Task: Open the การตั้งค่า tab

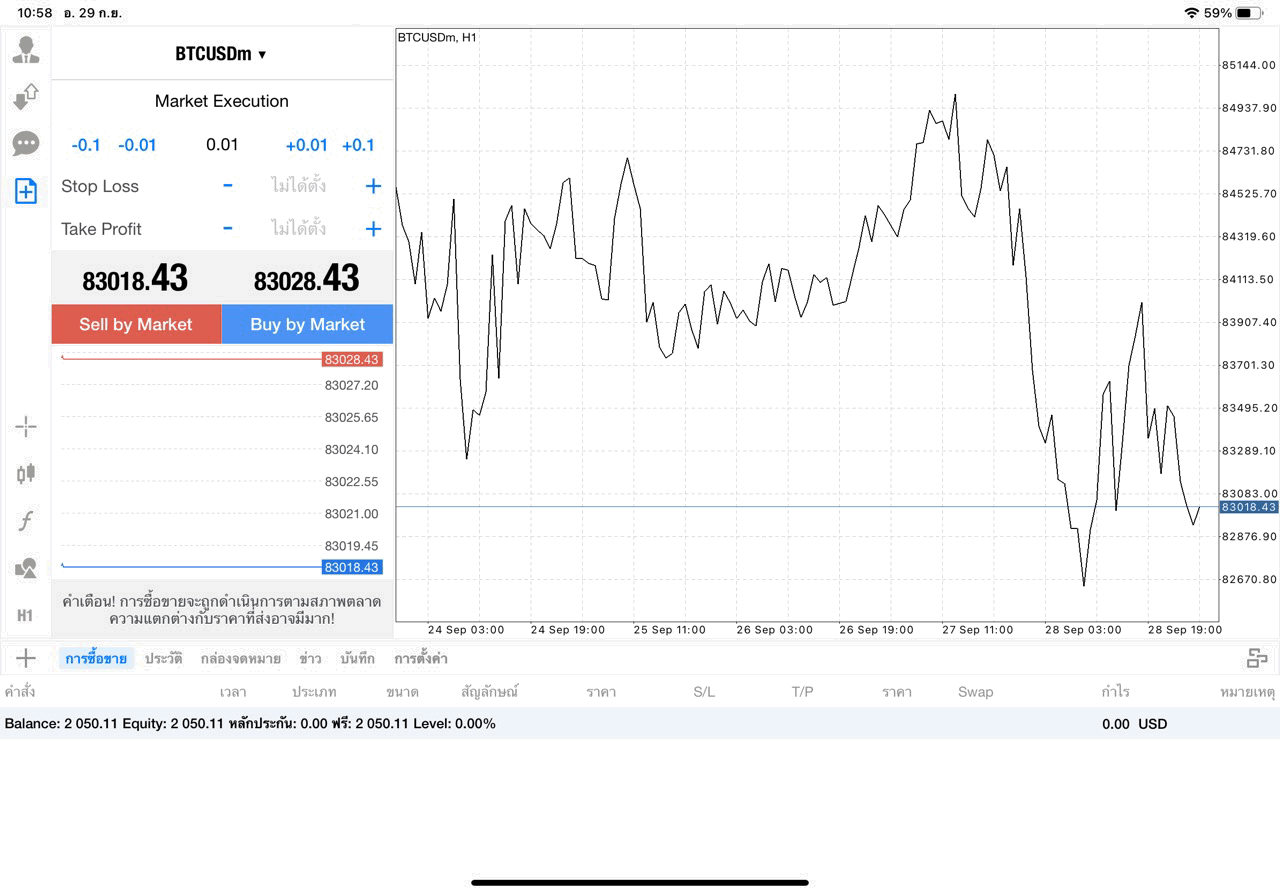Action: coord(421,658)
